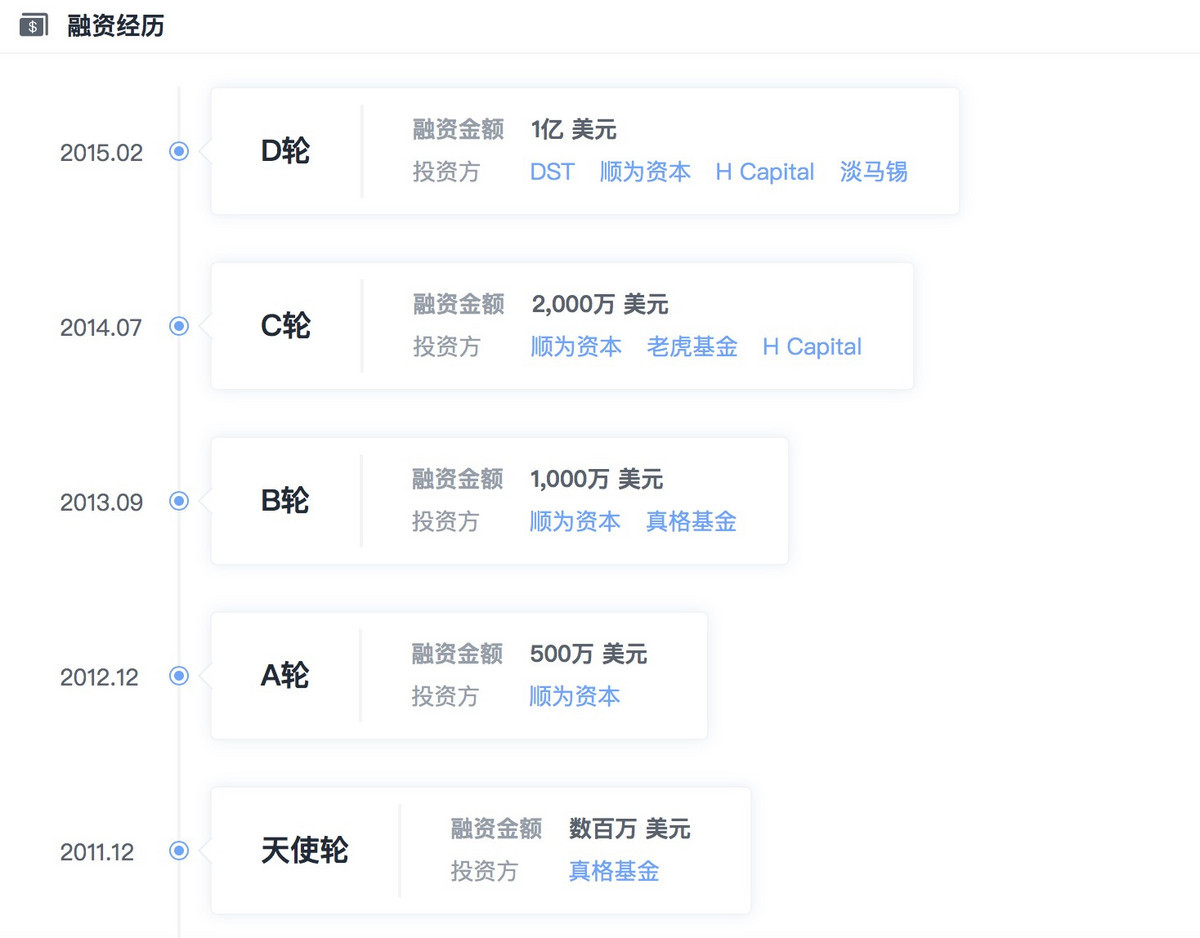
Task: Click the 融资经历 section heading
Action: [x=116, y=26]
